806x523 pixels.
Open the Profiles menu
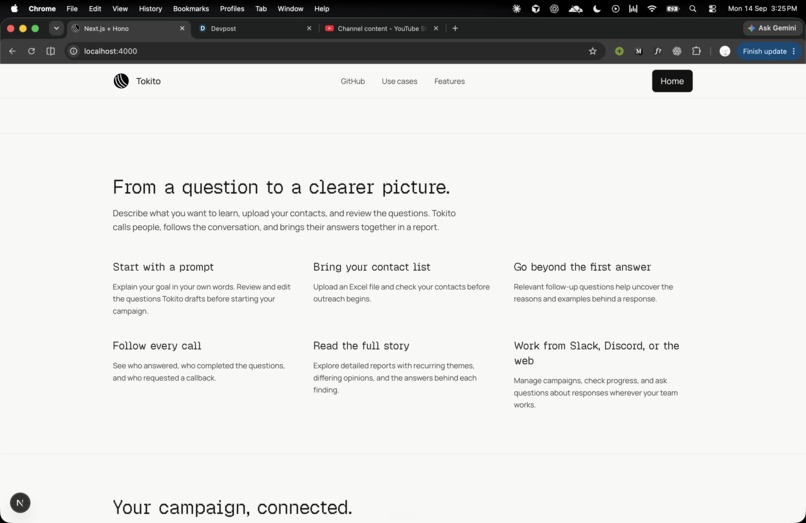point(232,9)
